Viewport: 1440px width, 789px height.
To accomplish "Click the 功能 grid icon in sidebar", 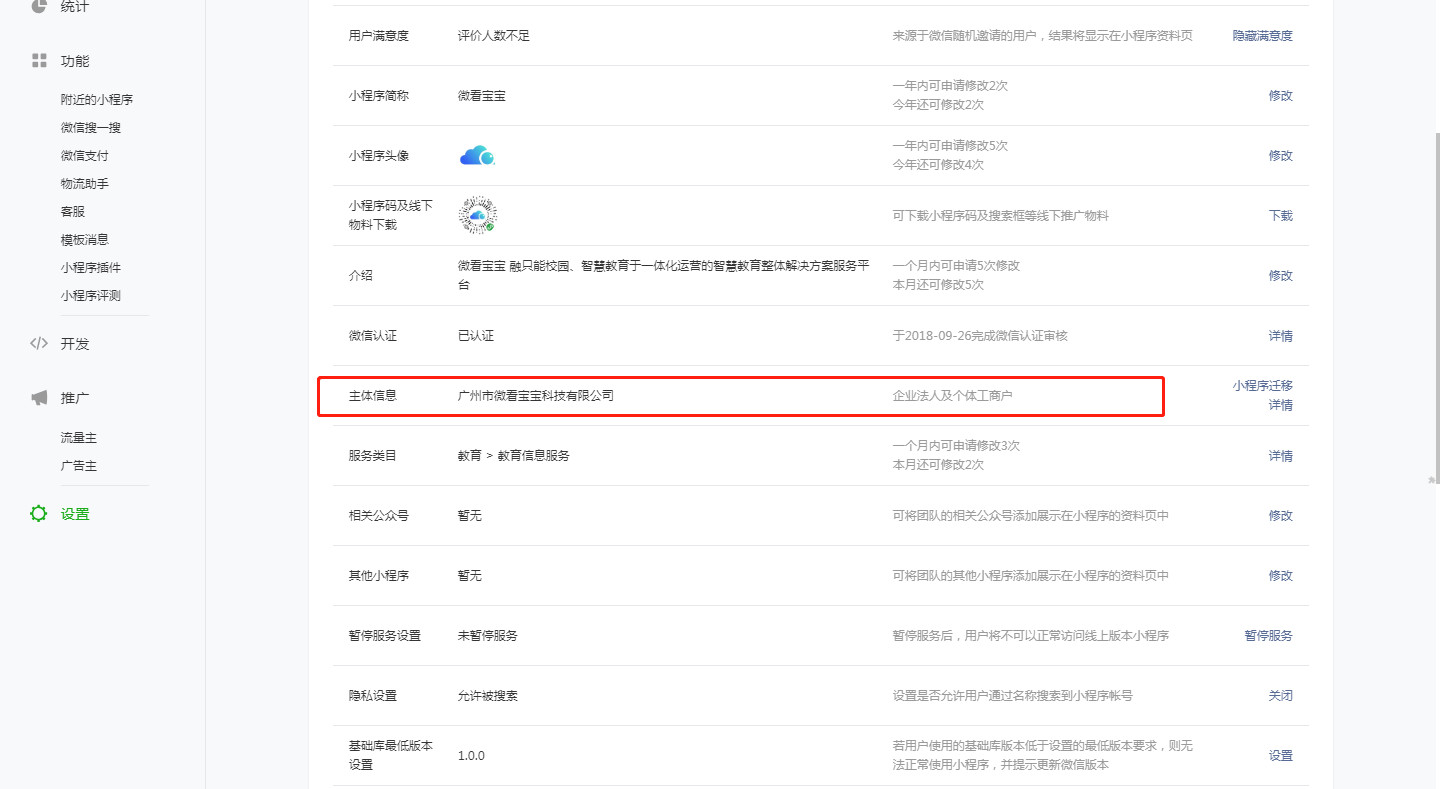I will click(39, 61).
